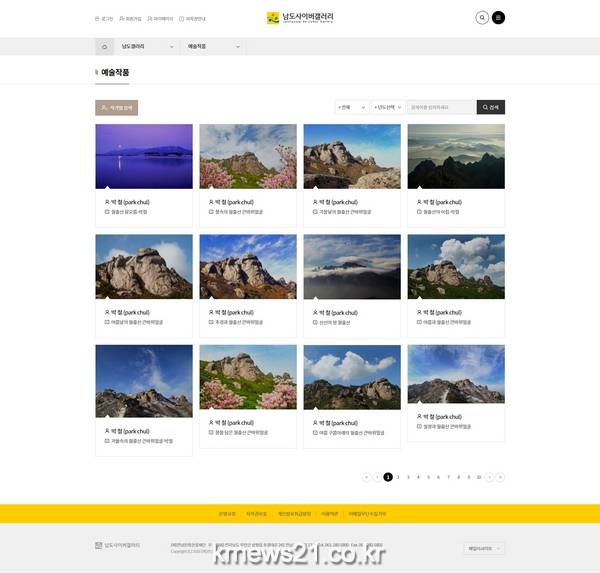Open the black hamburger menu icon
600x573 pixels.
point(498,18)
